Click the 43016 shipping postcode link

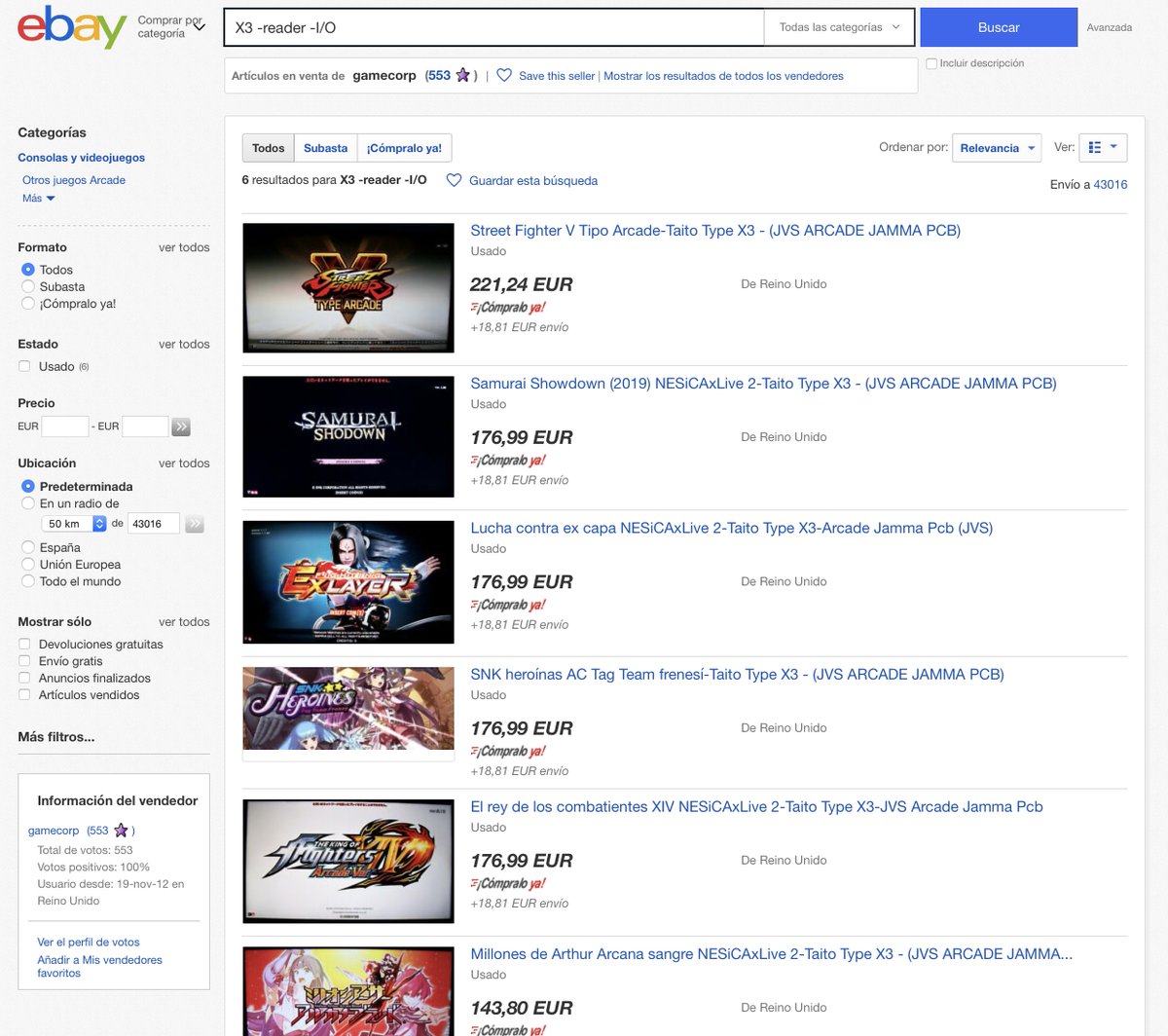point(1111,184)
